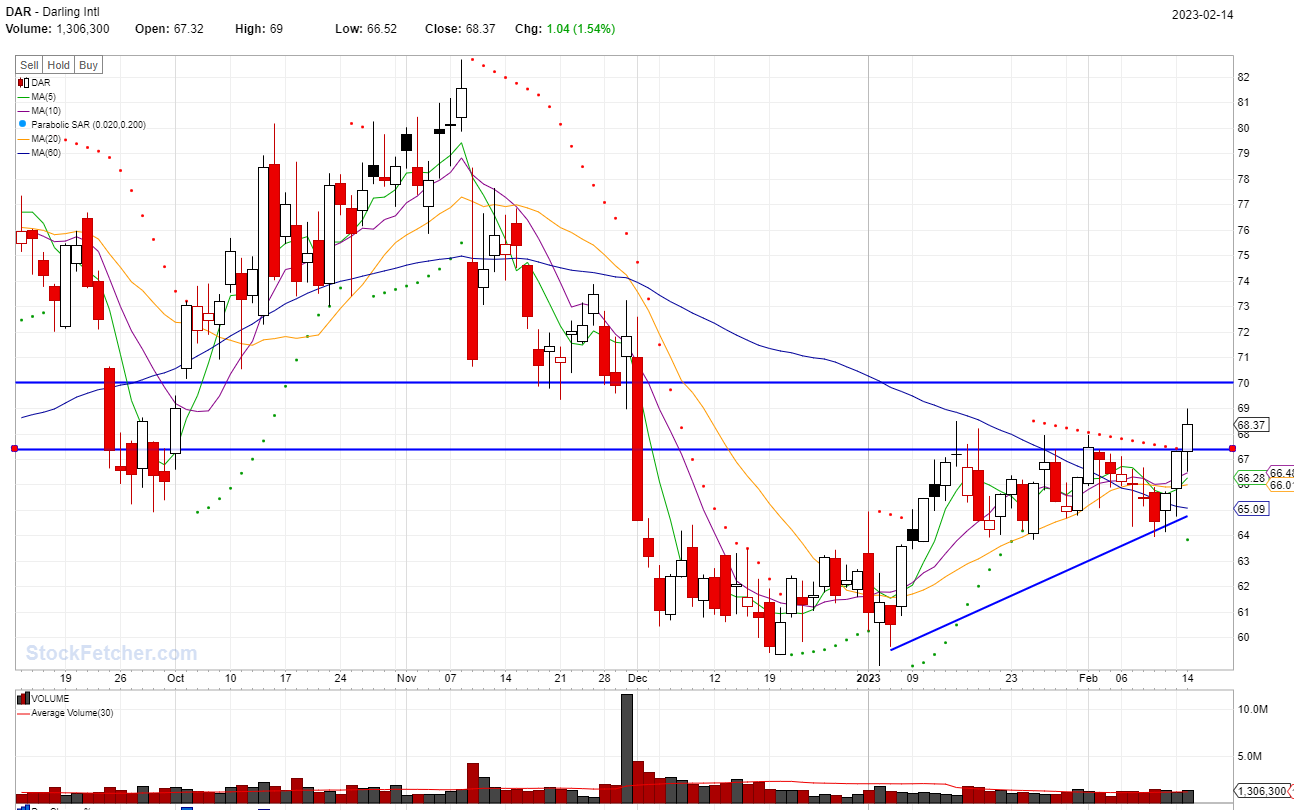Image resolution: width=1294 pixels, height=810 pixels.
Task: Click the 'High: 69' header value
Action: point(259,29)
